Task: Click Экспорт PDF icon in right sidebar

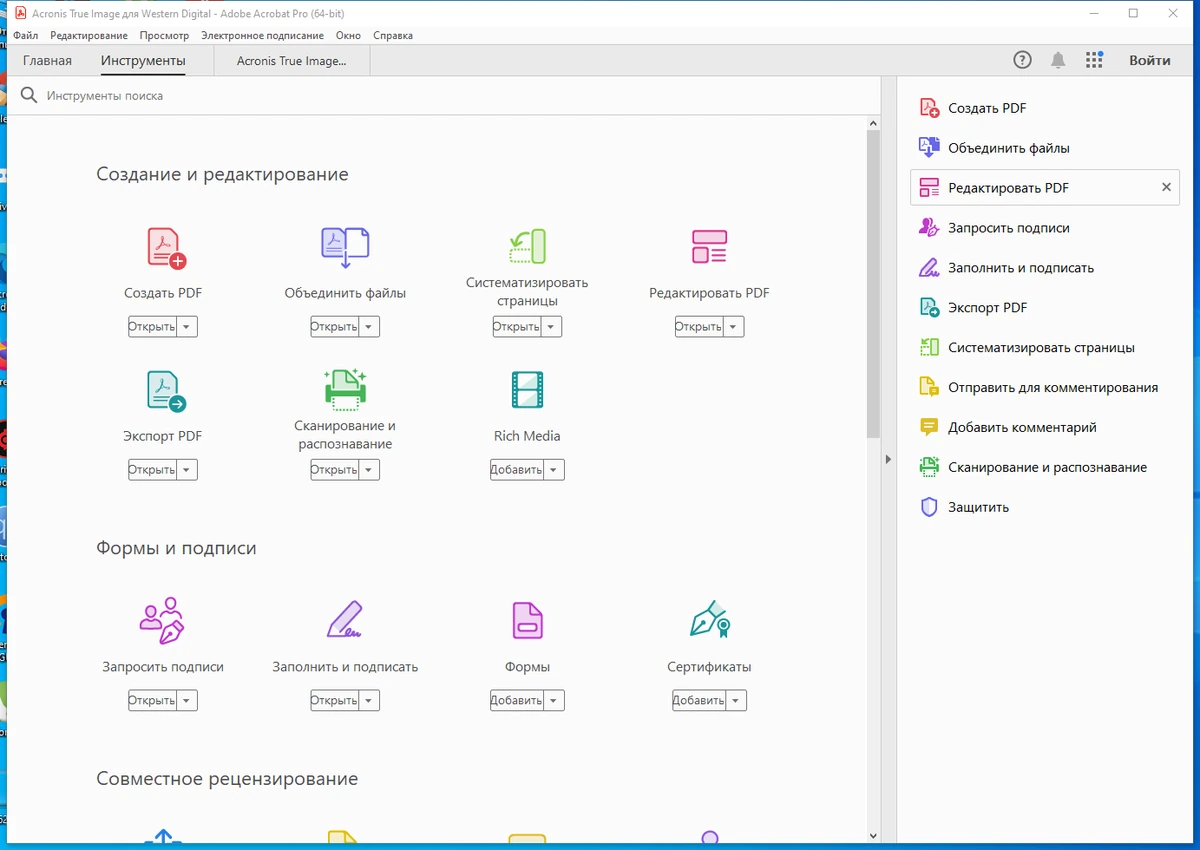Action: (929, 308)
